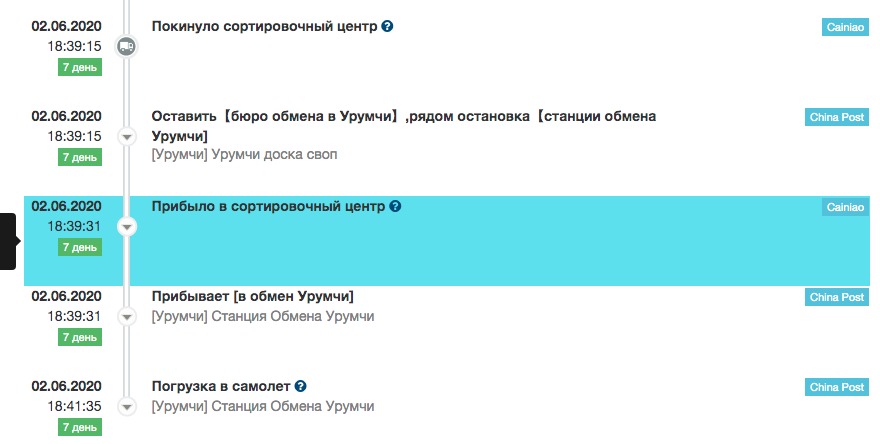
Task: Click China Post tag beside Погрузка в самолет
Action: pos(837,387)
